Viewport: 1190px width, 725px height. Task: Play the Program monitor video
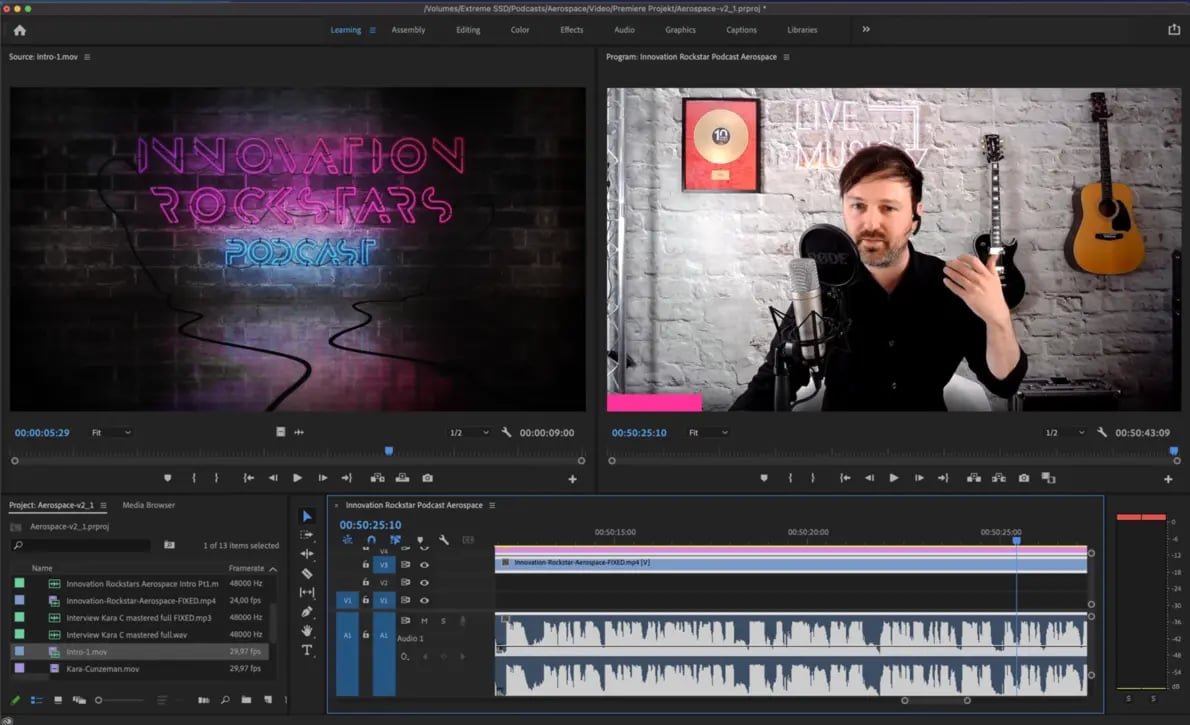pos(893,478)
